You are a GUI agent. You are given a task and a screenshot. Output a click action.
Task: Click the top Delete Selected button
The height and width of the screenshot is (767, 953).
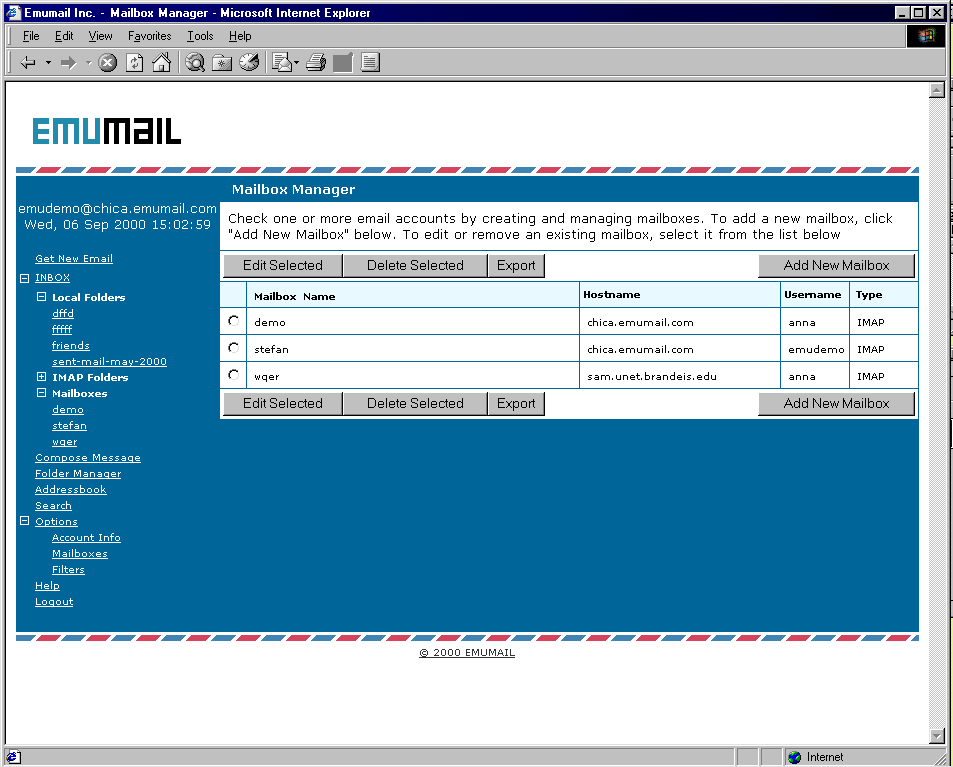(x=415, y=265)
